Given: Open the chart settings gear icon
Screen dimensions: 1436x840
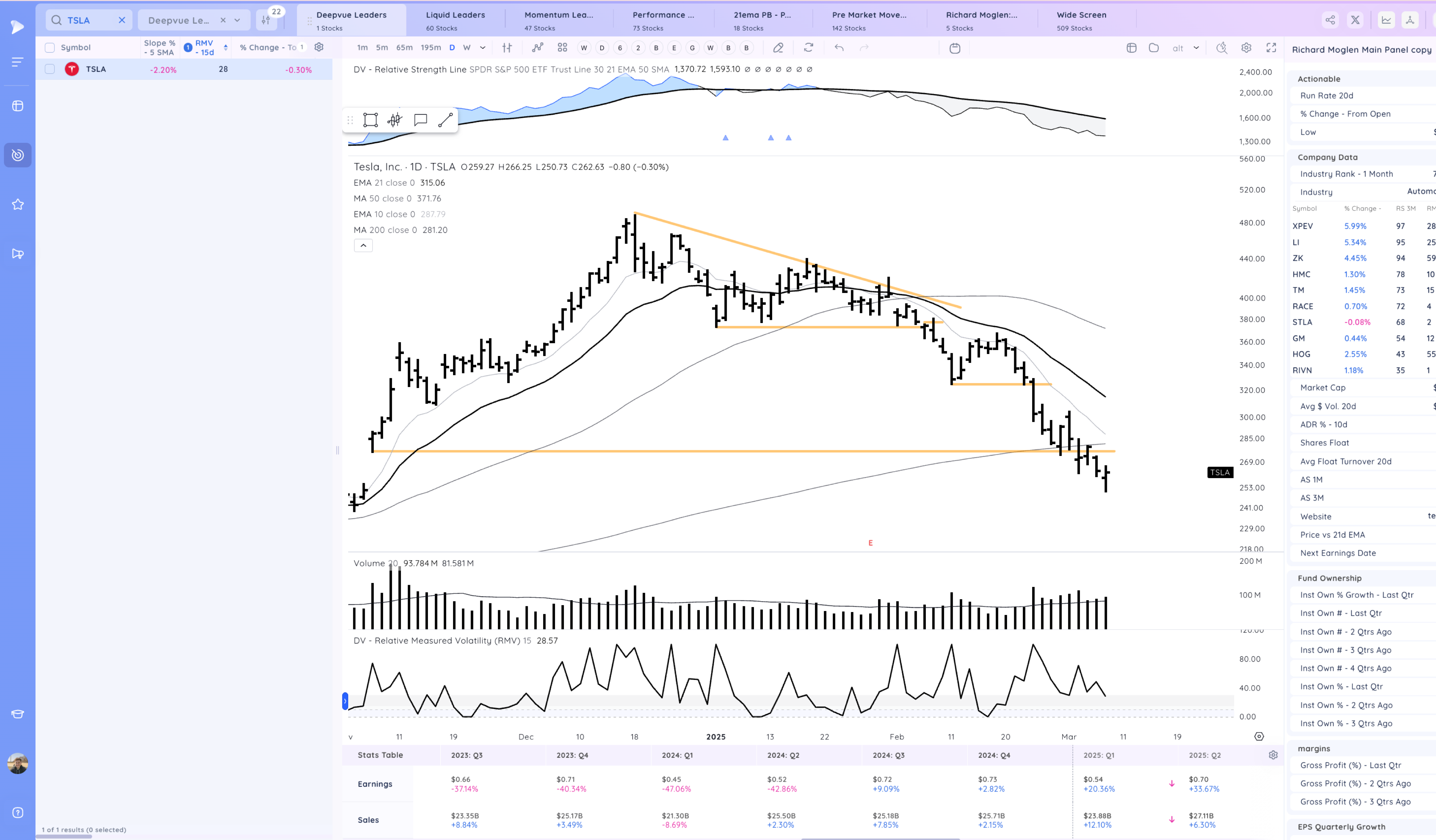Looking at the screenshot, I should [1246, 48].
